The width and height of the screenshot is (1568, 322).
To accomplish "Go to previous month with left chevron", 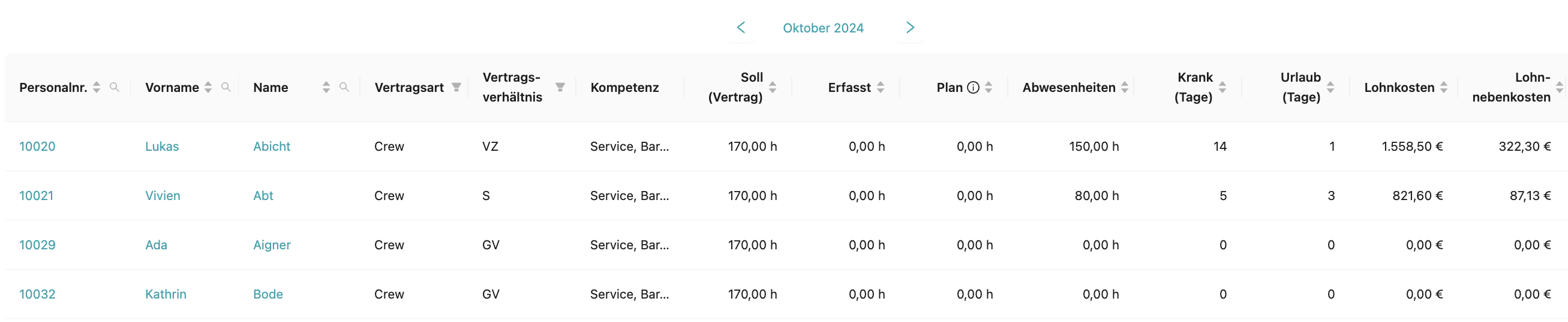I will [x=740, y=28].
